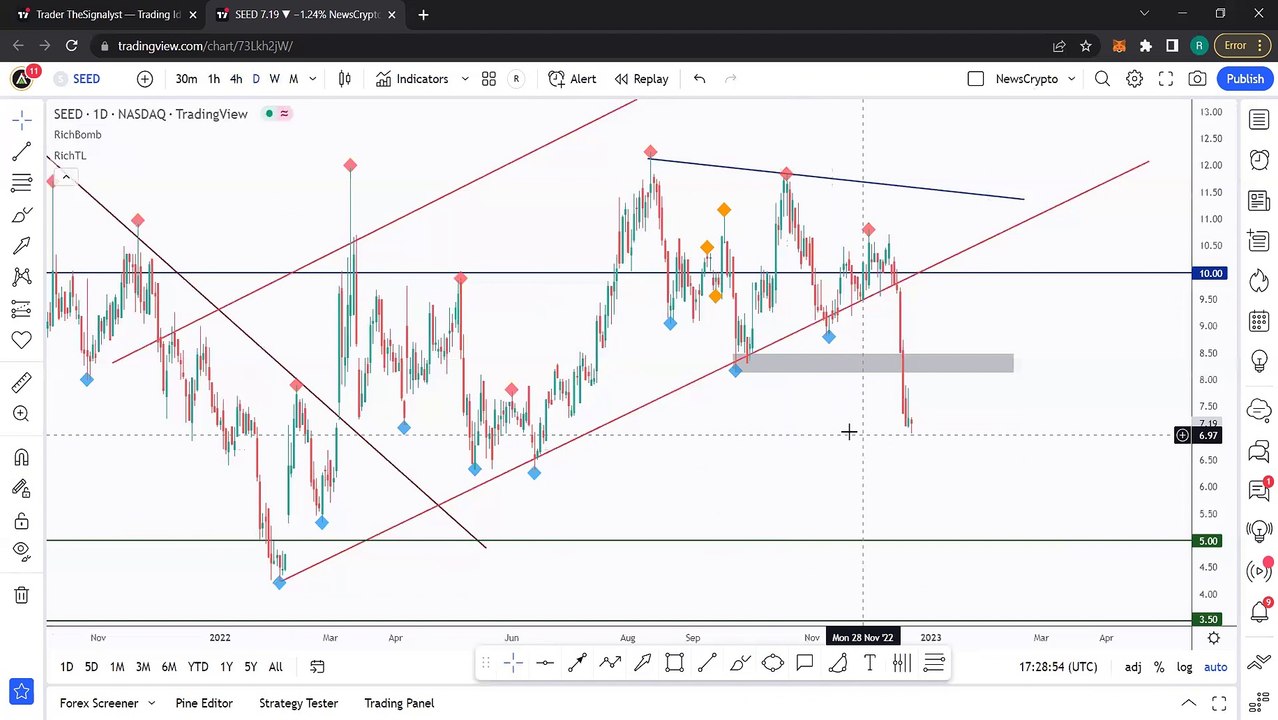The height and width of the screenshot is (720, 1278).
Task: Open the Indicators dialog
Action: 412,79
